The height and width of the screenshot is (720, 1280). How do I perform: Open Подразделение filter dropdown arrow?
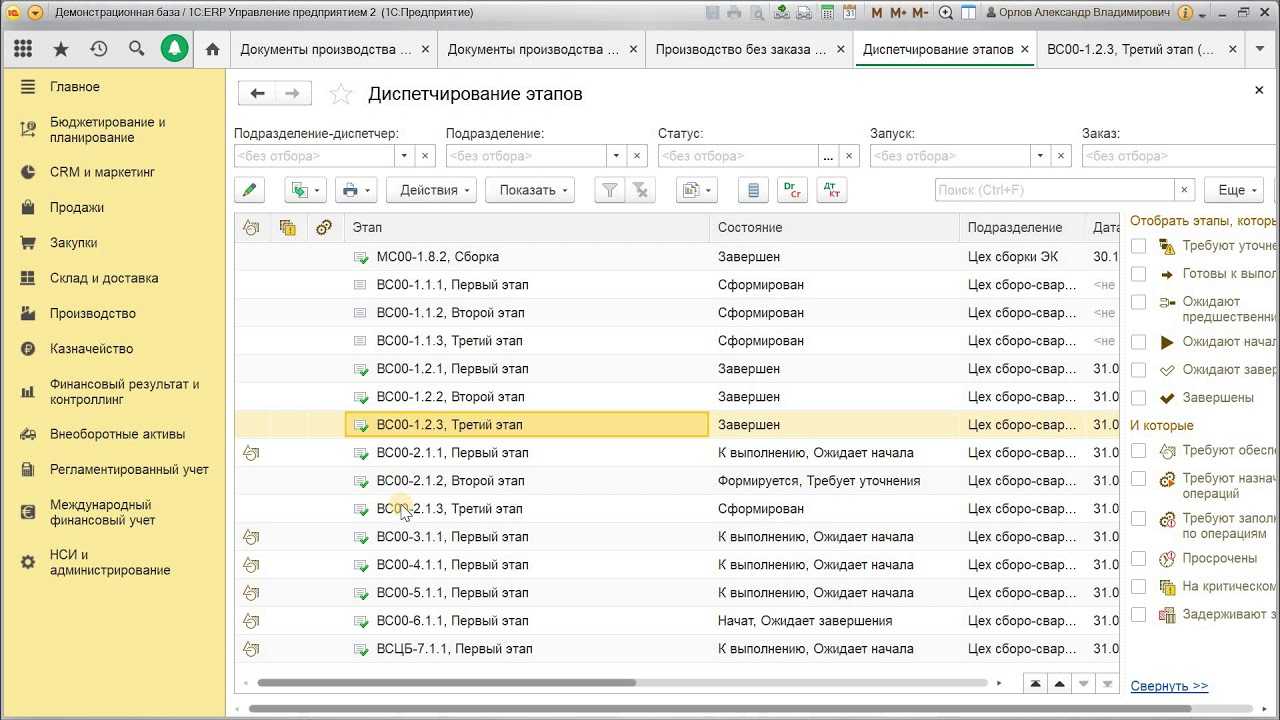616,156
